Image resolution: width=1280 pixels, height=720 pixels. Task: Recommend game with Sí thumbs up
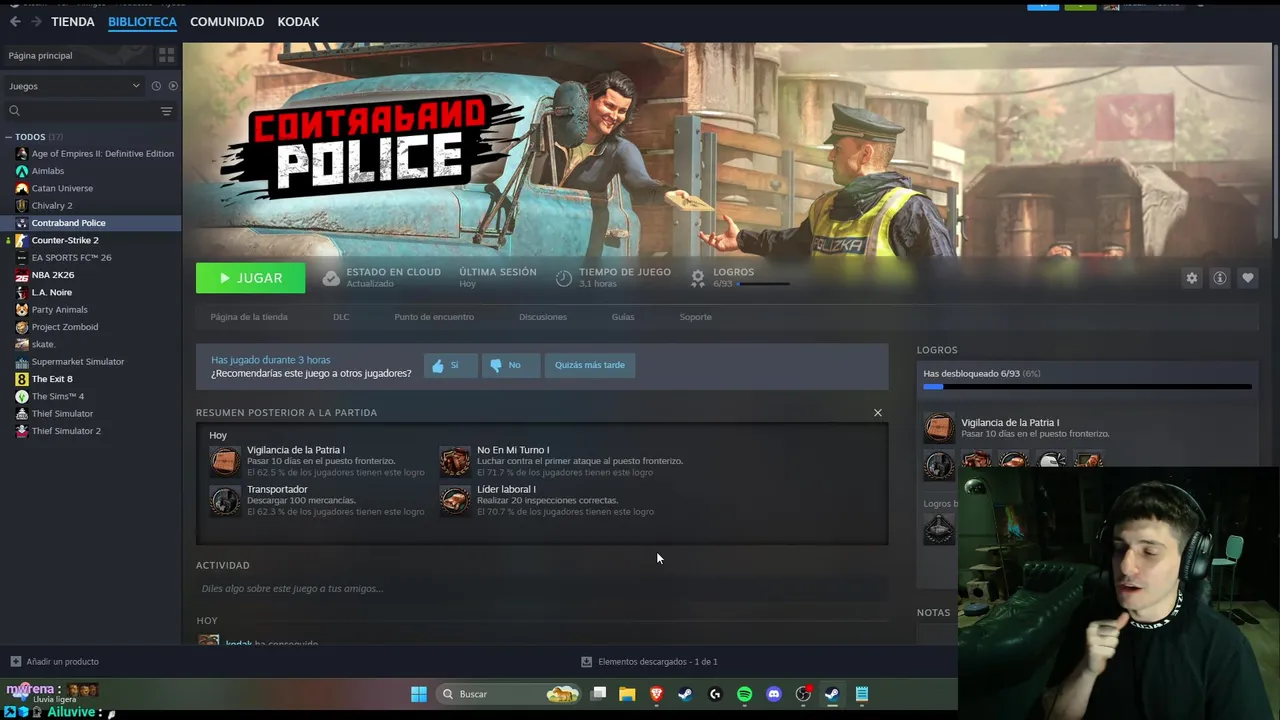450,365
